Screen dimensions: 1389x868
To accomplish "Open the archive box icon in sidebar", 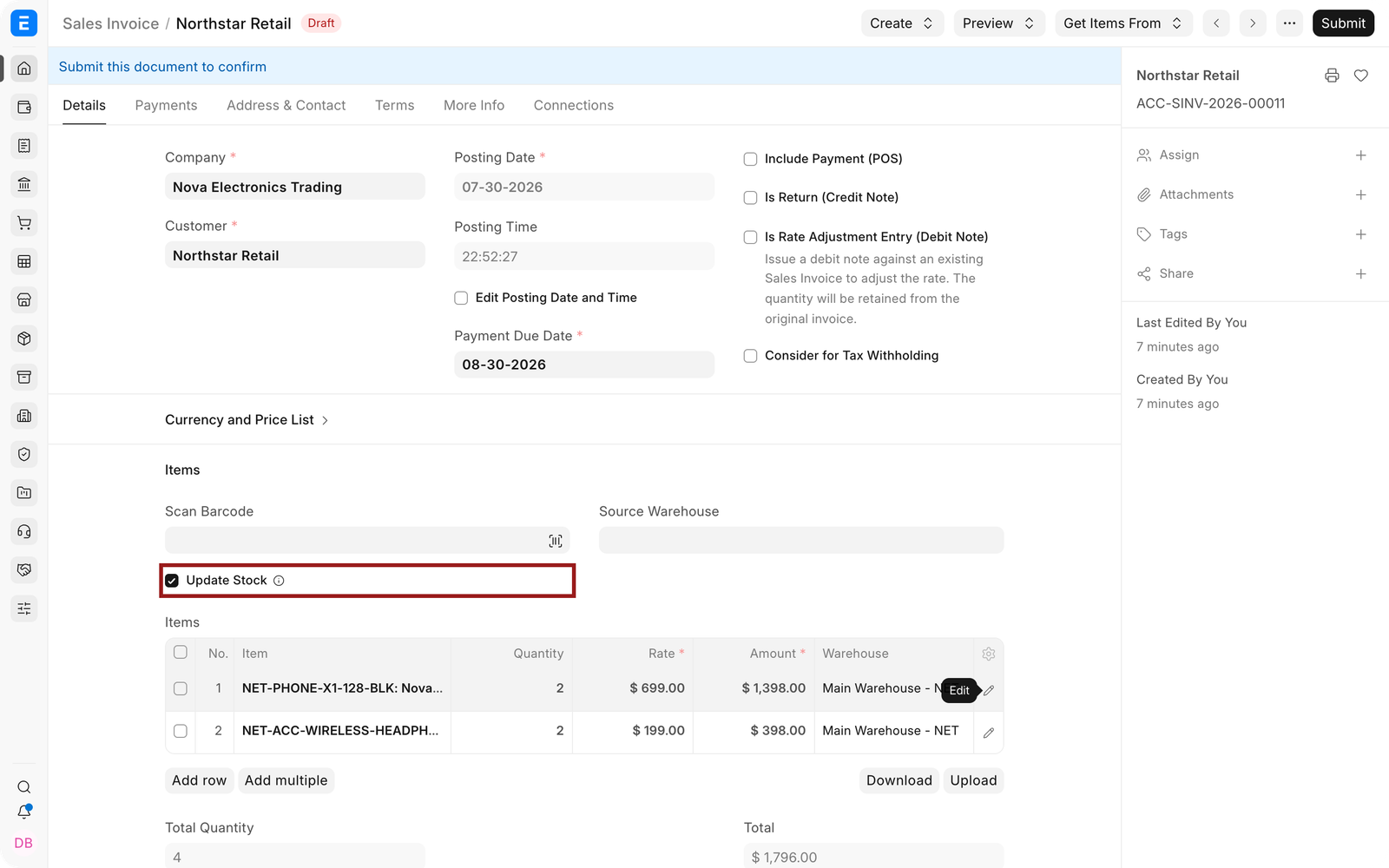I will (24, 377).
